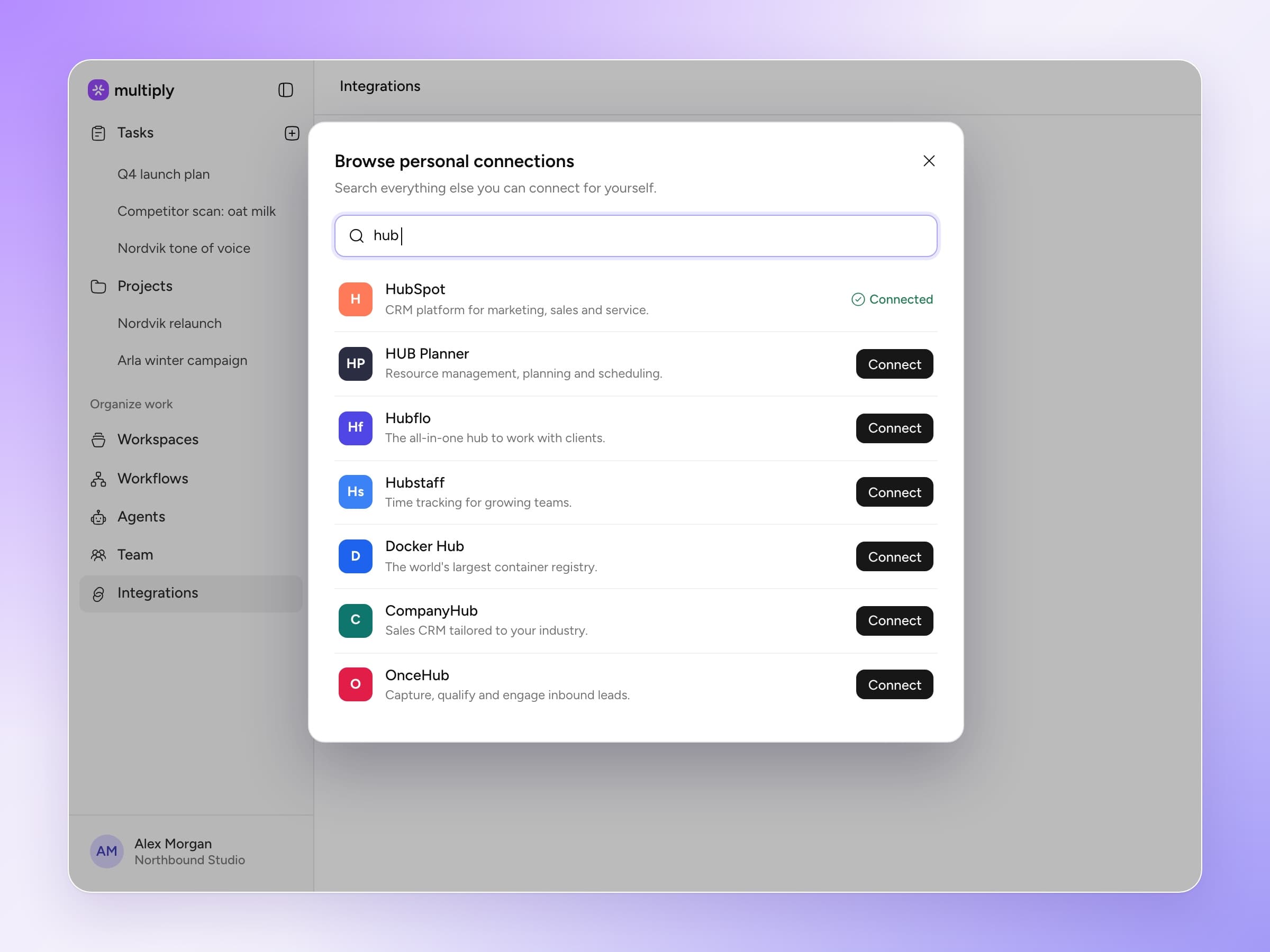Open the Arla winter campaign project
This screenshot has width=1270, height=952.
tap(183, 360)
